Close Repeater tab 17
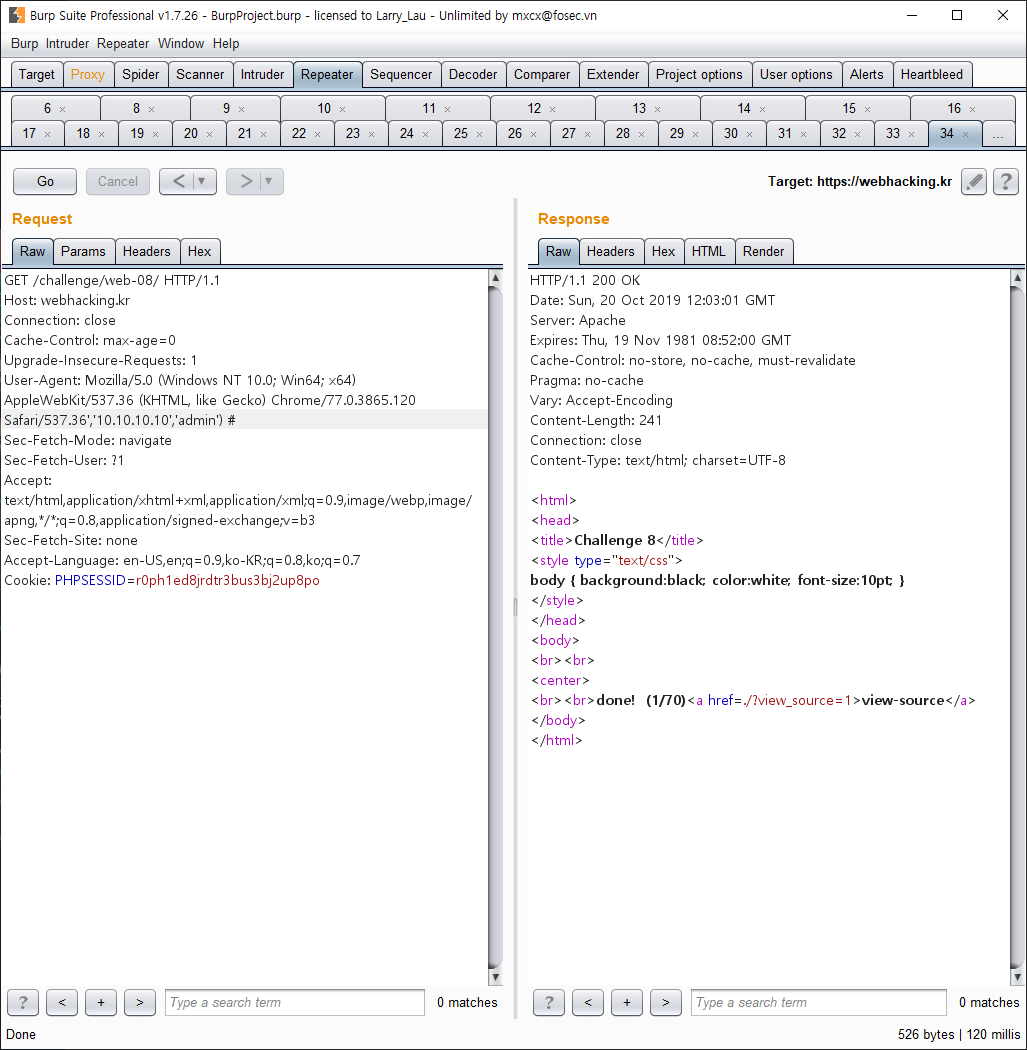This screenshot has width=1027, height=1050. coord(48,135)
